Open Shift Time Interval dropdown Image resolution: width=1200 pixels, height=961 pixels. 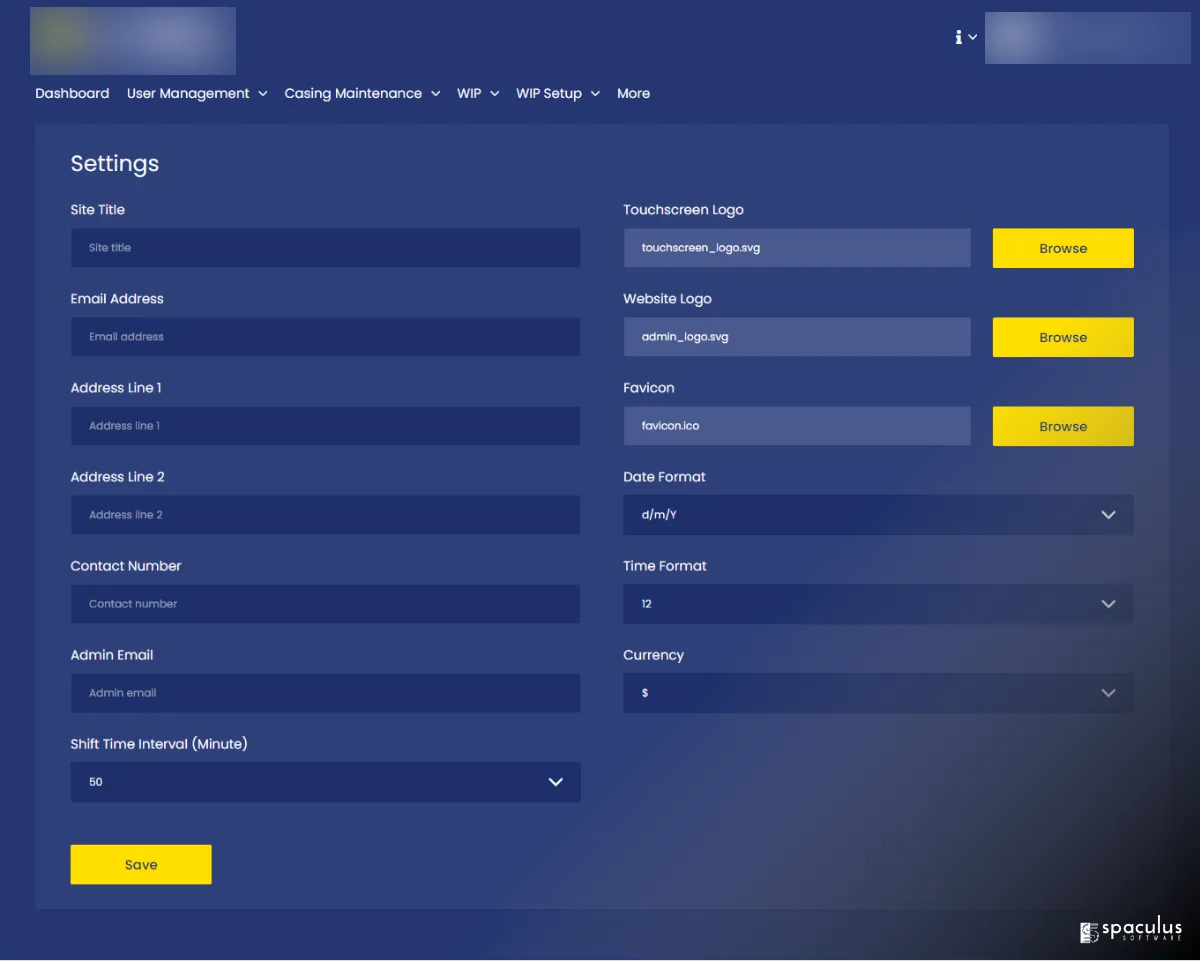click(325, 782)
